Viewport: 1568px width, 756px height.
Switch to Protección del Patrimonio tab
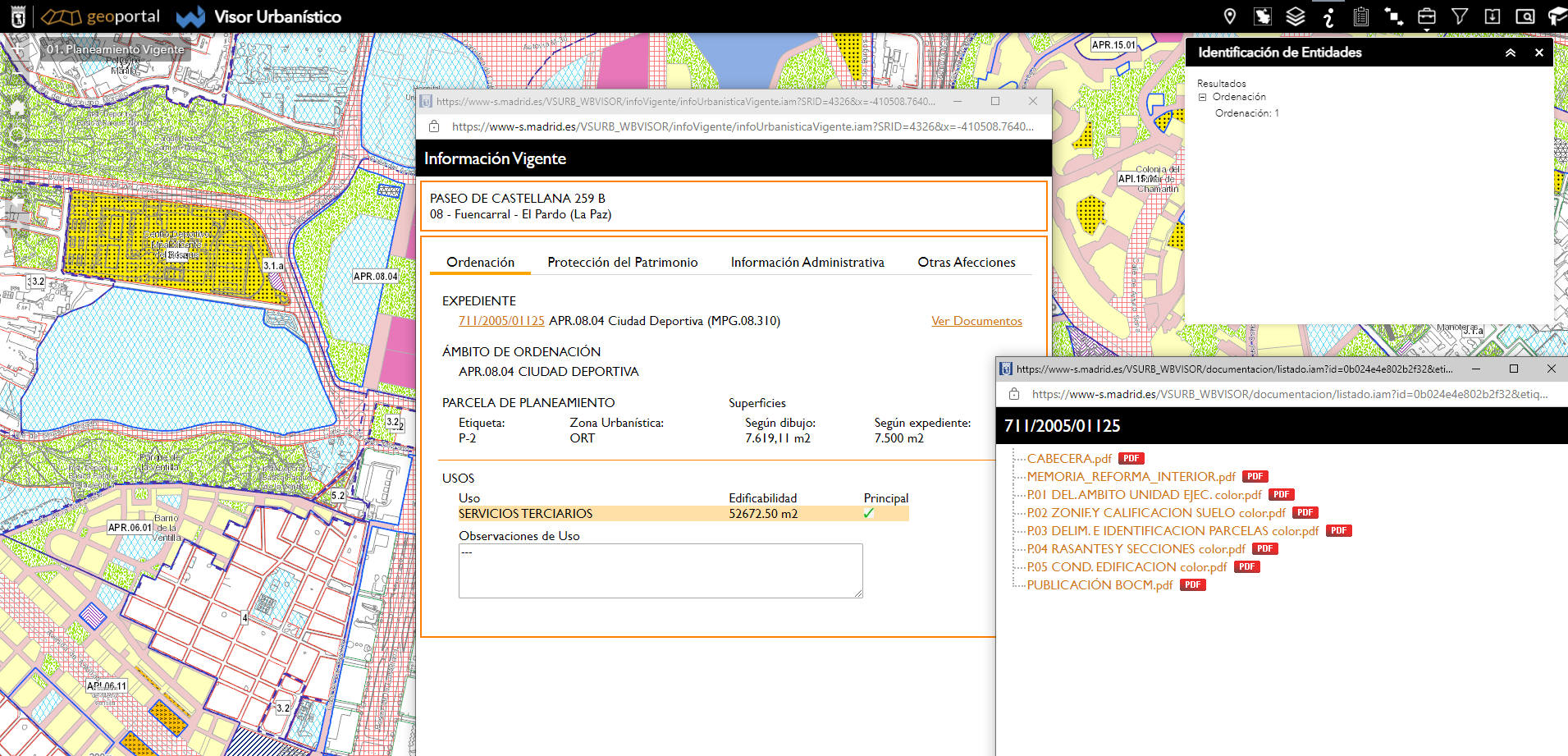pyautogui.click(x=622, y=262)
